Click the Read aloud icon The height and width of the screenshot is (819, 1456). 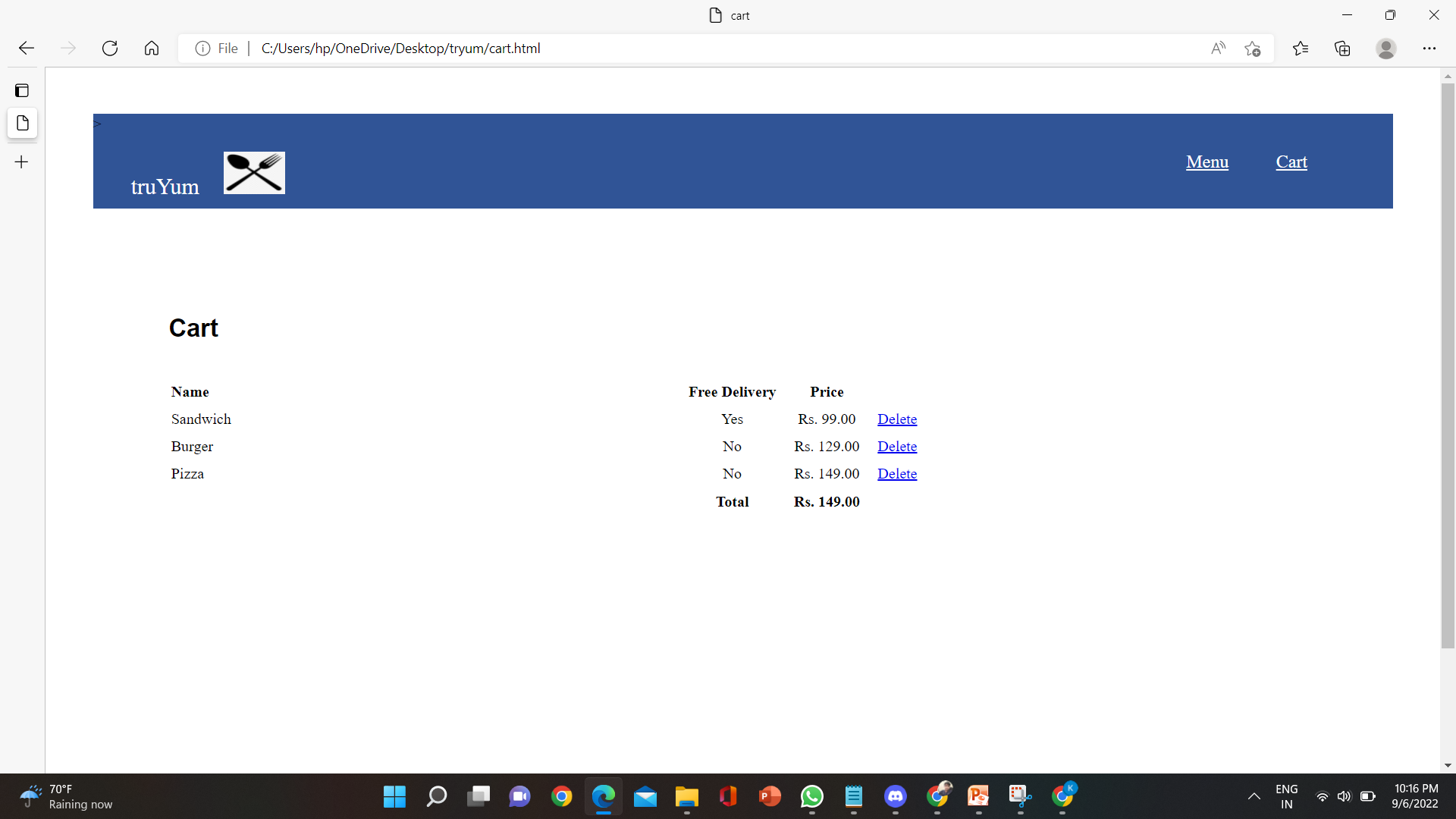tap(1218, 49)
